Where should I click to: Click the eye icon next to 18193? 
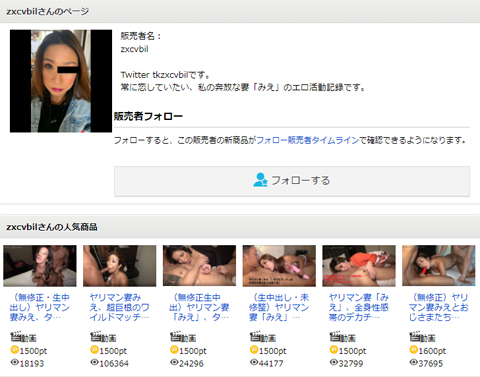pyautogui.click(x=14, y=362)
